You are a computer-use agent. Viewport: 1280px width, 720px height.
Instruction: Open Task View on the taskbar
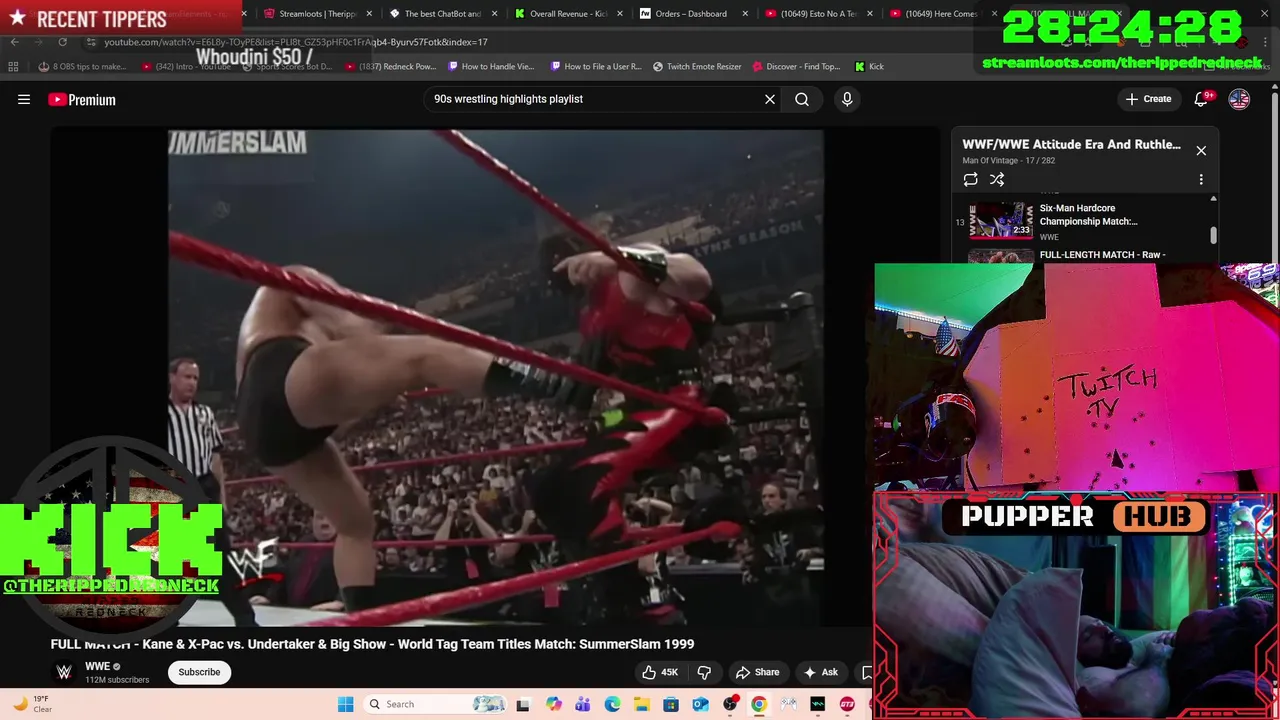[522, 704]
